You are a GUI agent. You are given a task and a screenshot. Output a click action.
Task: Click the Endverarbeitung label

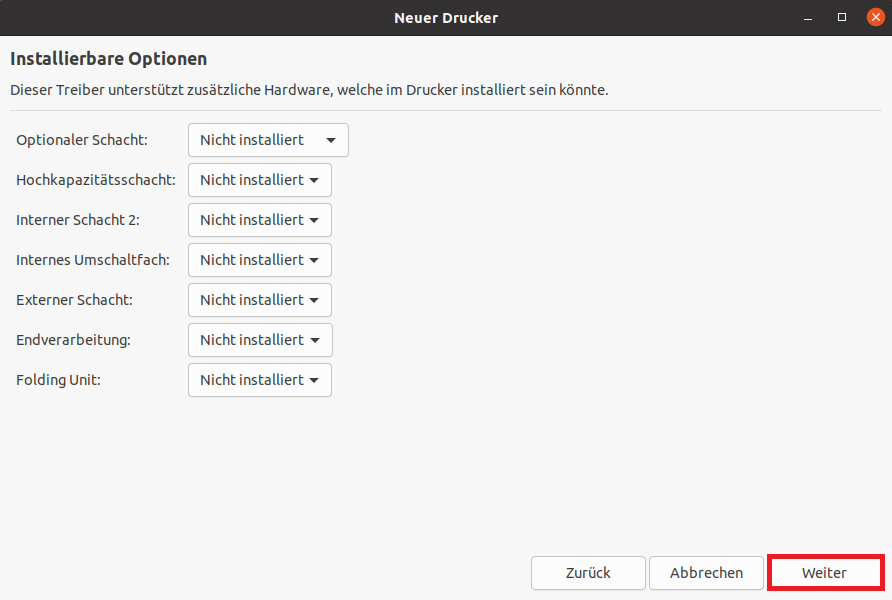coord(73,340)
